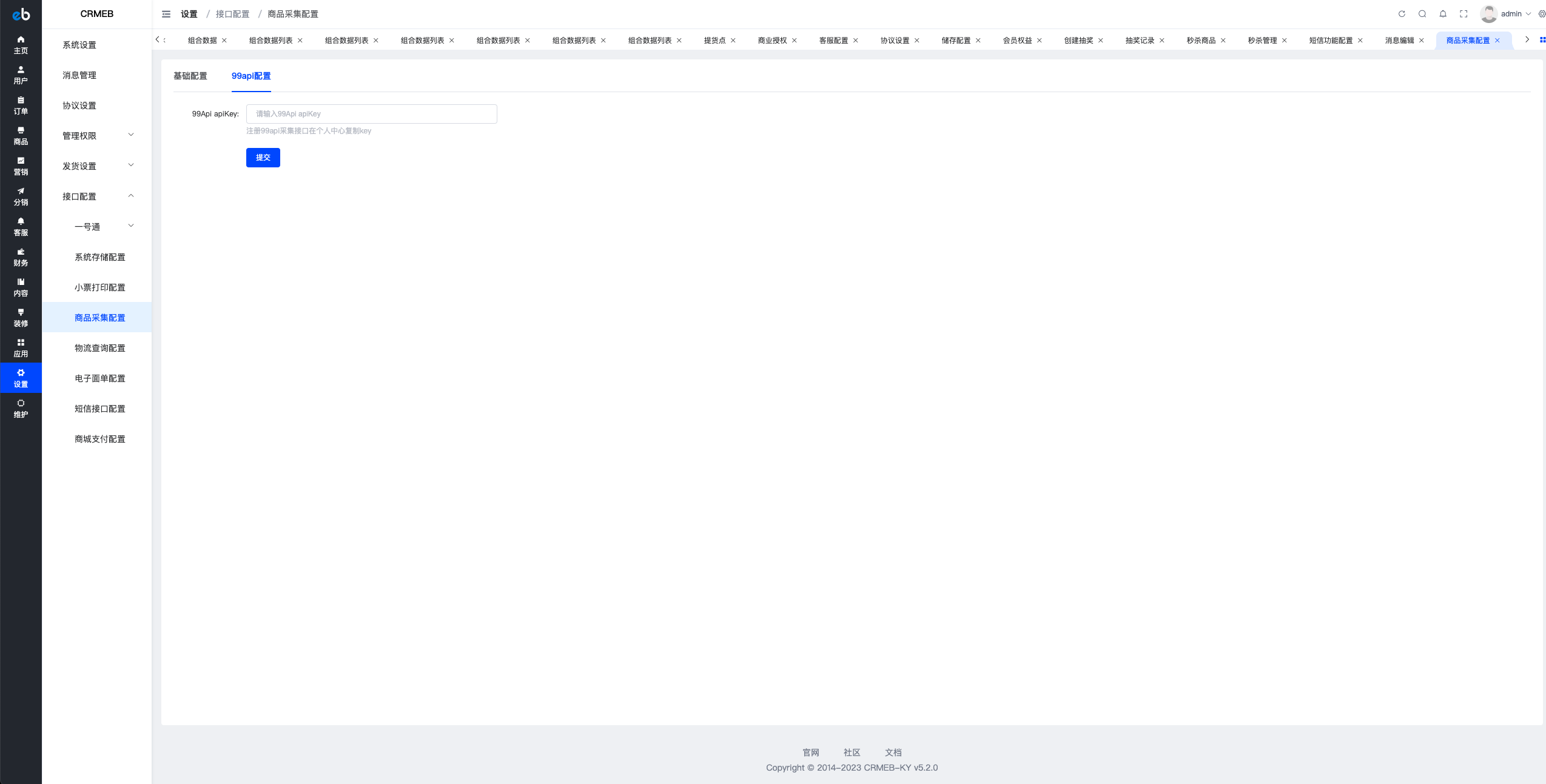The image size is (1546, 784).
Task: Click the refresh icon in top bar
Action: (x=1402, y=14)
